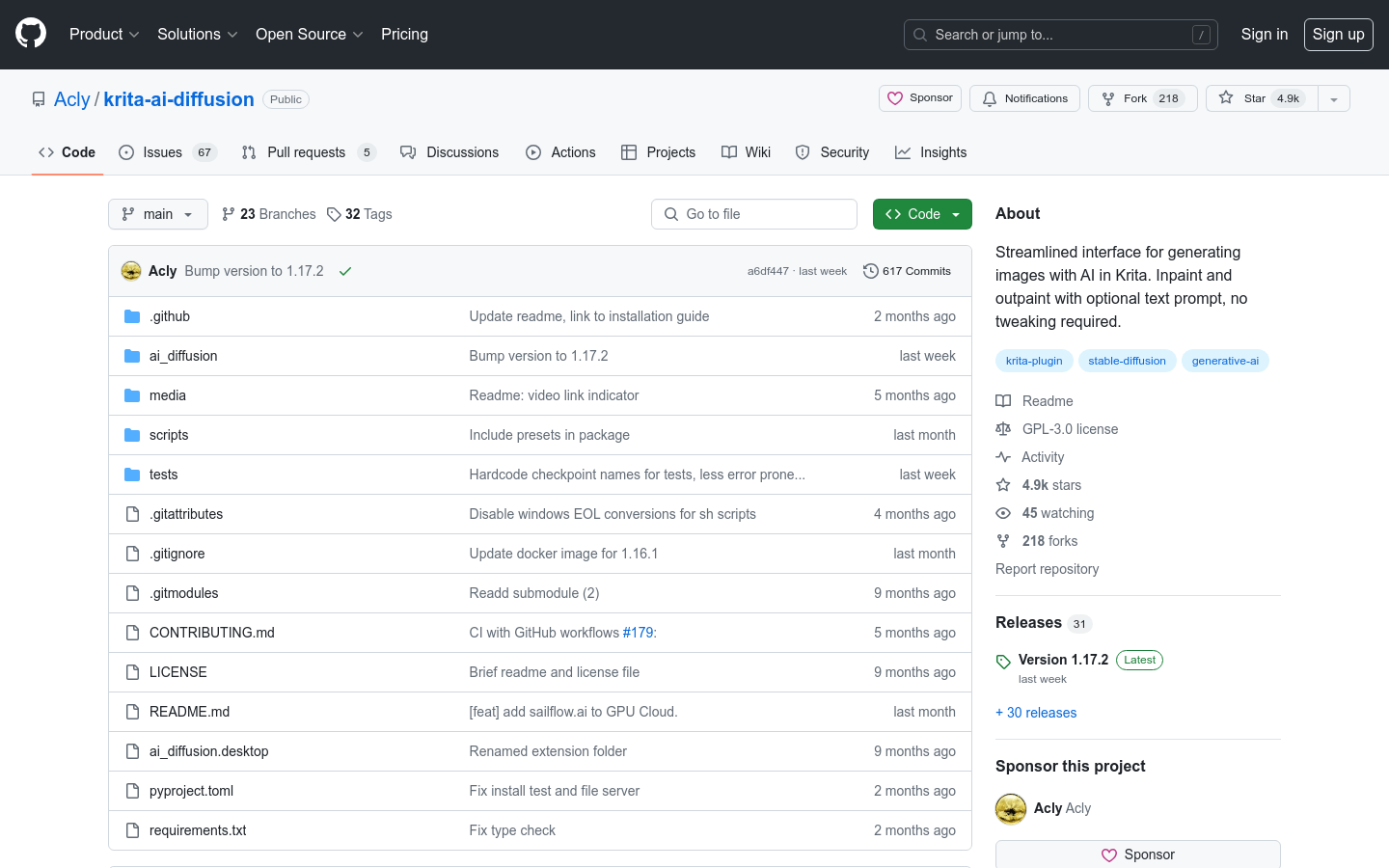The height and width of the screenshot is (868, 1389).
Task: Click the Sign up button
Action: pyautogui.click(x=1338, y=34)
